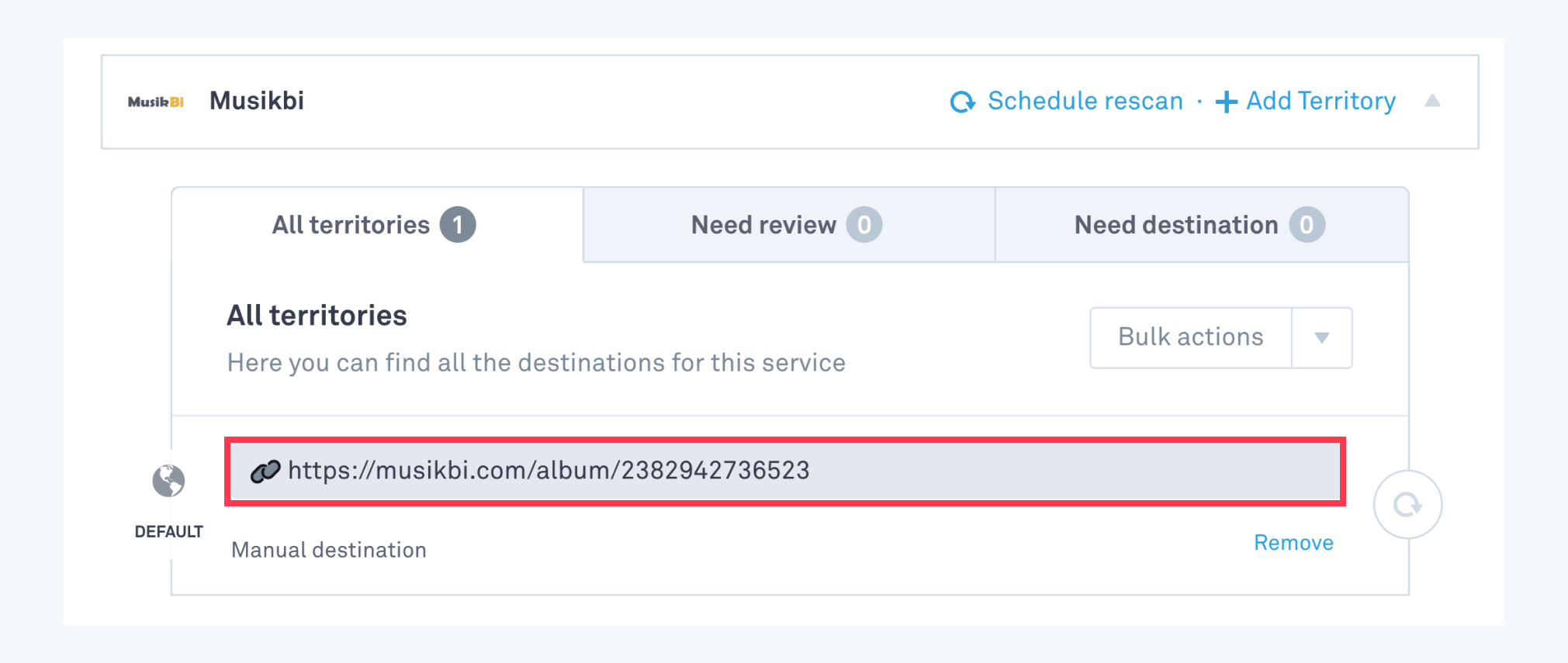Click the plus icon beside Add Territory
This screenshot has width=1568, height=663.
click(x=1226, y=102)
